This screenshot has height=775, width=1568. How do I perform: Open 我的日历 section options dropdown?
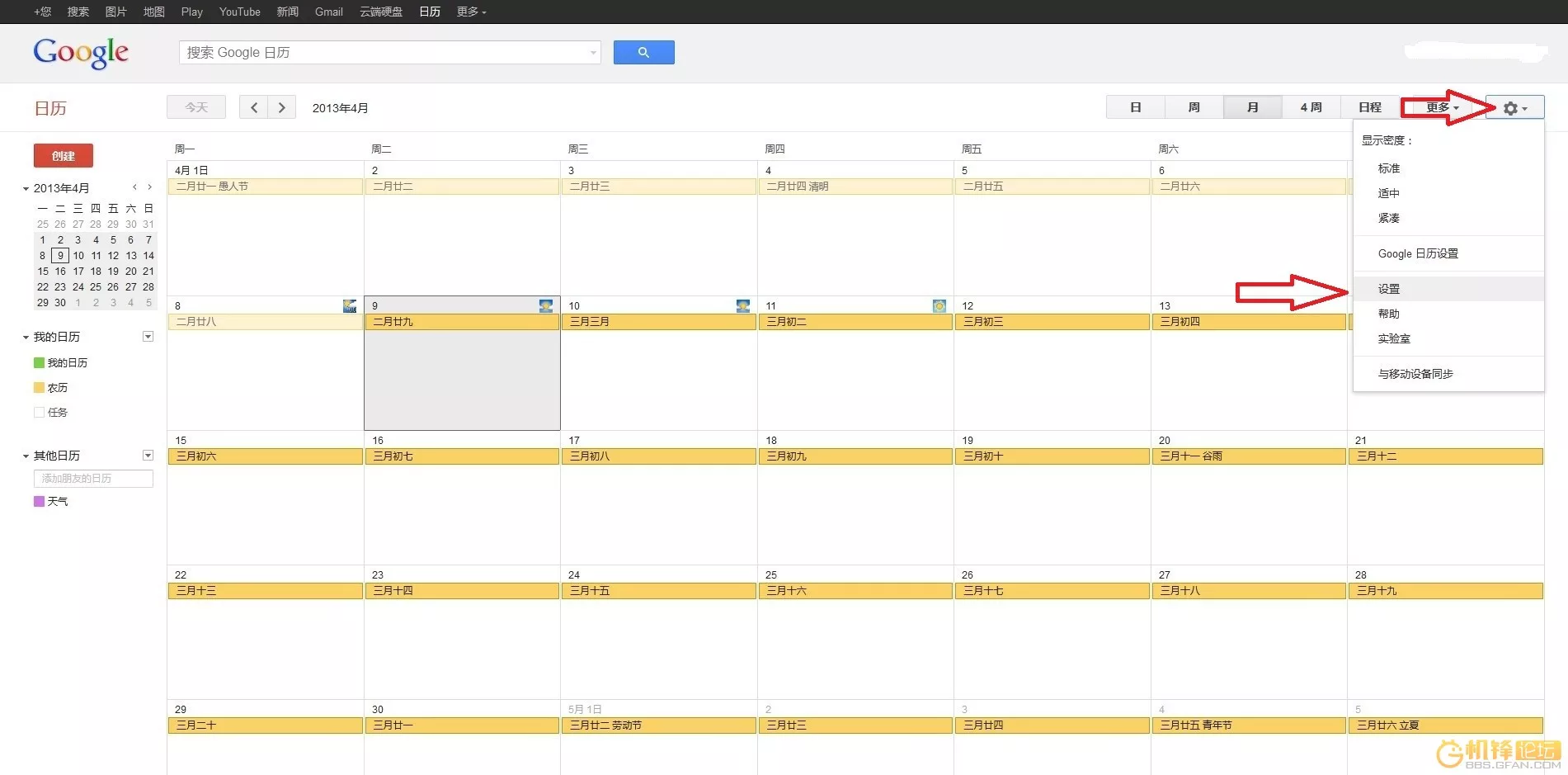point(148,337)
